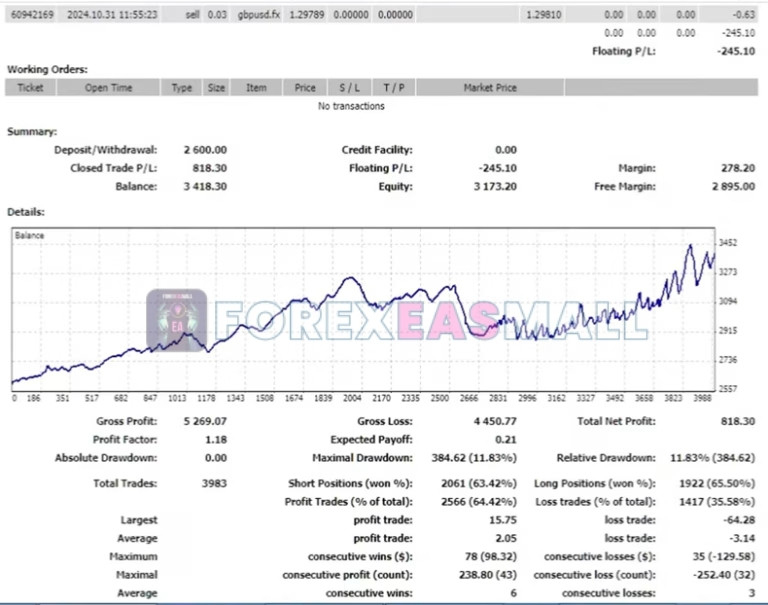Click the Market Price column header
768x605 pixels.
(490, 88)
